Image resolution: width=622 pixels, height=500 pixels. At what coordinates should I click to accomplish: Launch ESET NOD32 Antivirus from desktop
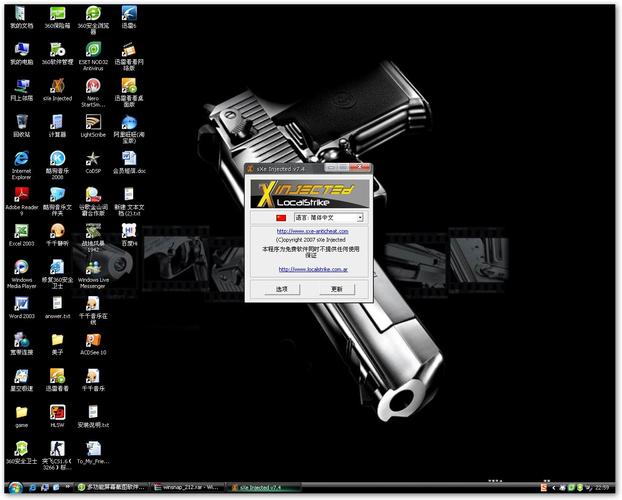pyautogui.click(x=92, y=49)
